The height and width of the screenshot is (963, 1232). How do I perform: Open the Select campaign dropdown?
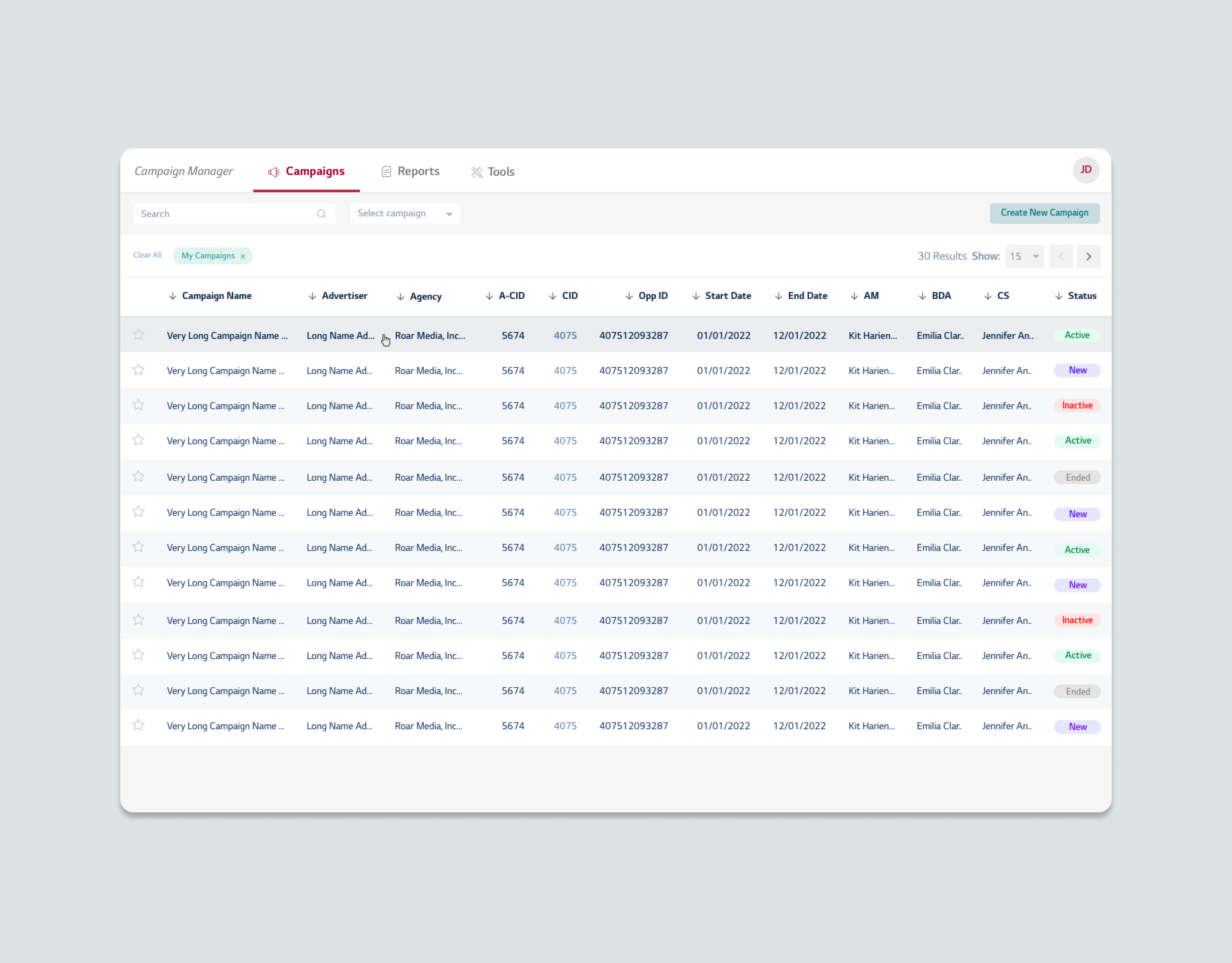(x=405, y=214)
